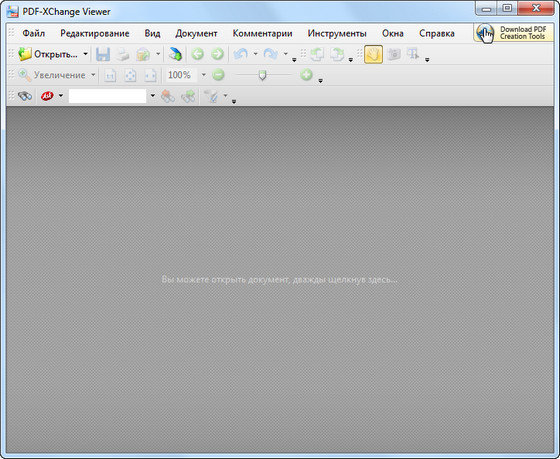Click the open-document hint text
This screenshot has height=459, width=560.
coord(279,279)
